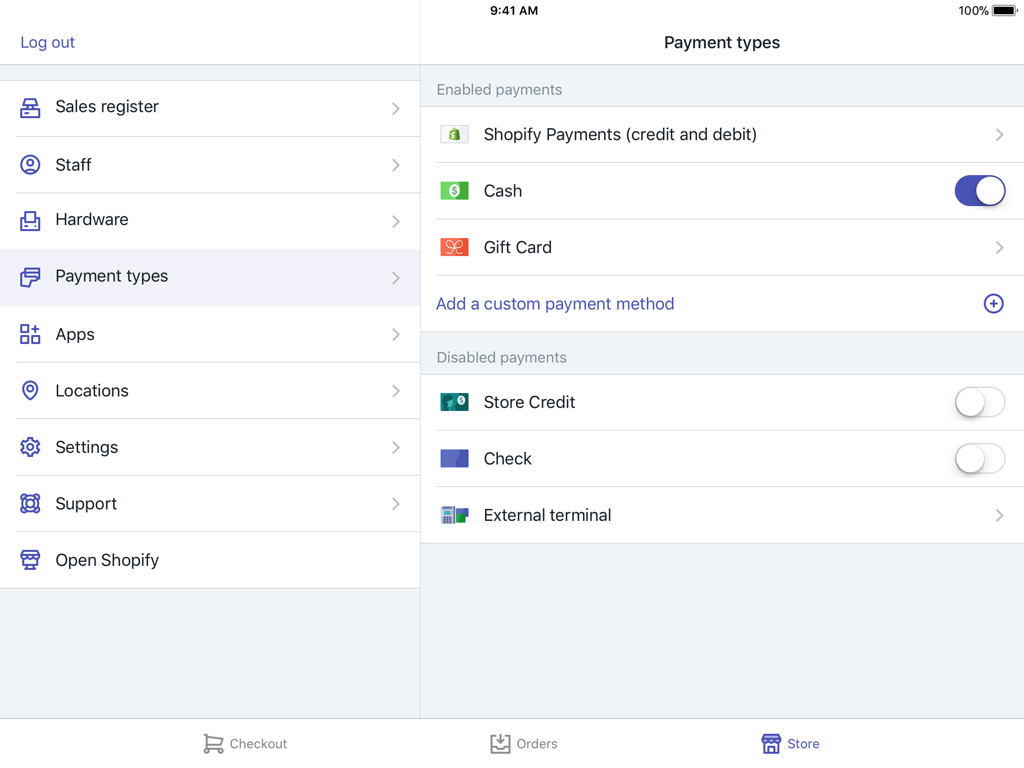1024x768 pixels.
Task: Click the Hardware printer icon
Action: (x=30, y=221)
